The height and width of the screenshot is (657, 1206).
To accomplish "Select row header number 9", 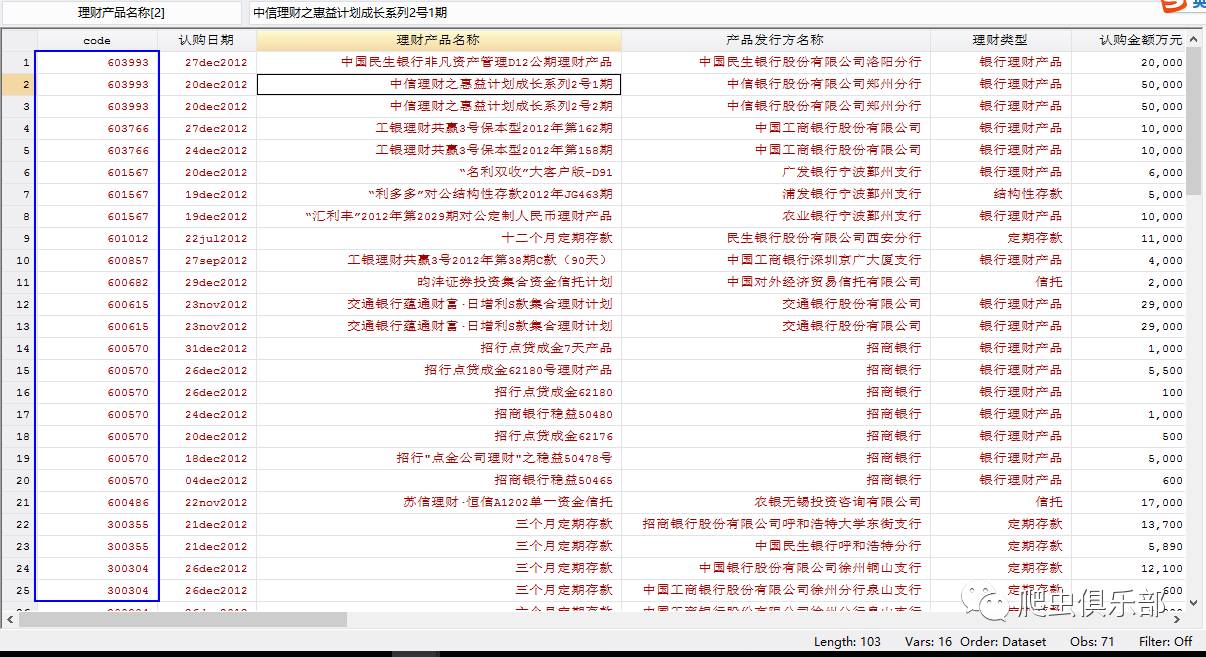I will pyautogui.click(x=19, y=238).
